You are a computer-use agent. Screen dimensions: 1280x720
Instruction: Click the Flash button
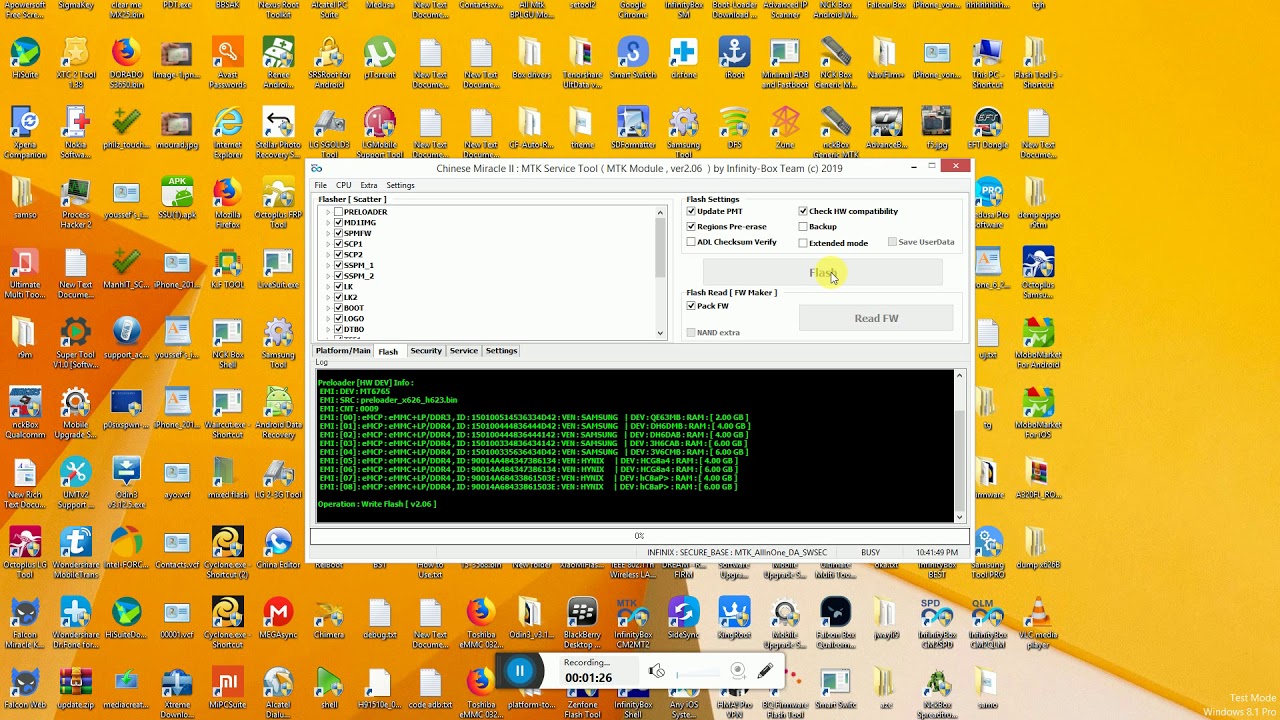822,272
